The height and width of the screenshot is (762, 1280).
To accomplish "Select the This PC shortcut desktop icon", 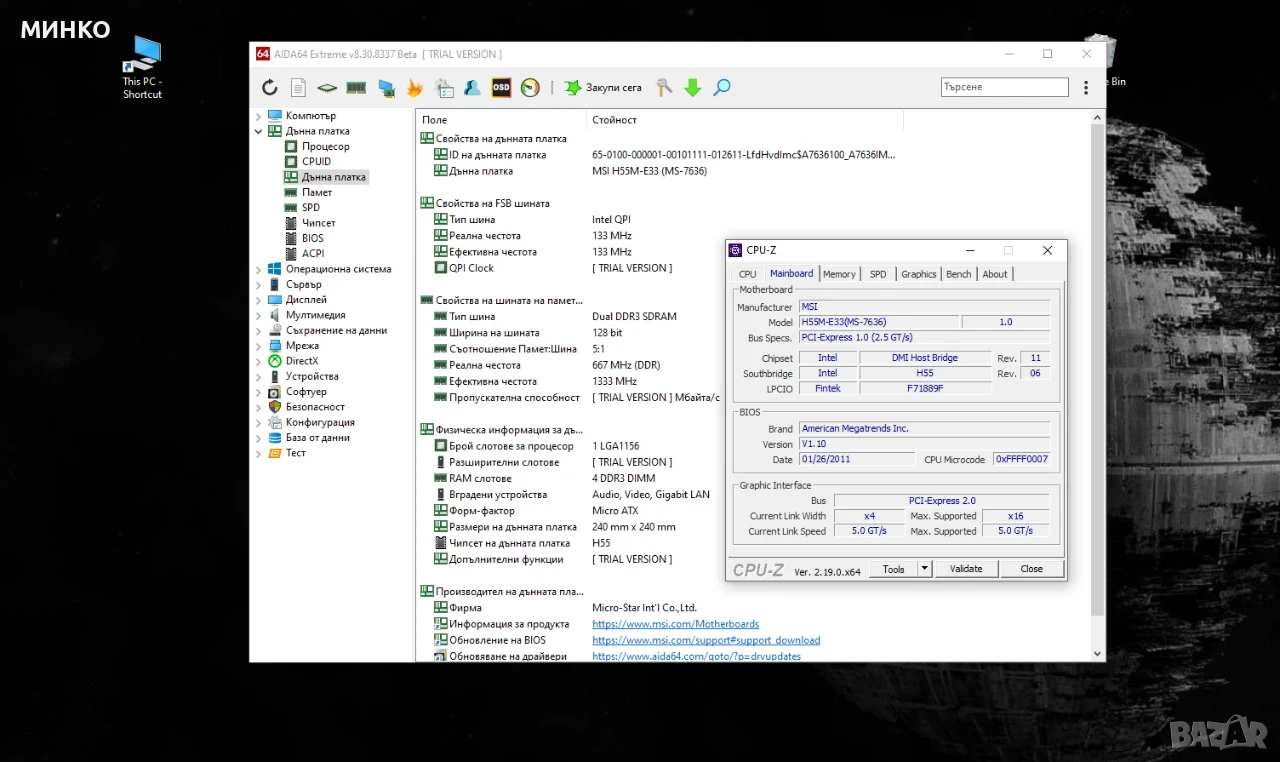I will [142, 68].
